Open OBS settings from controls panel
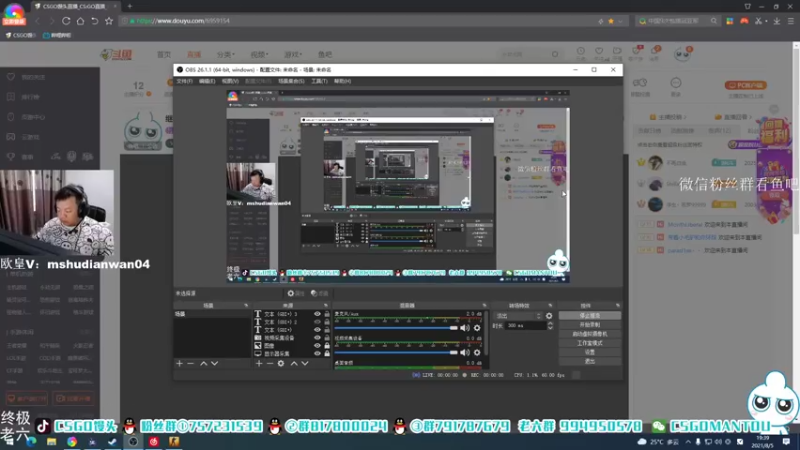This screenshot has height=450, width=800. [x=590, y=352]
